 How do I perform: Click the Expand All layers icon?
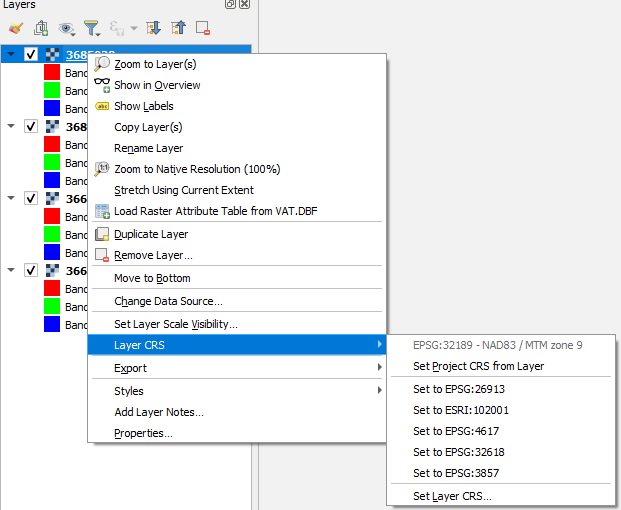coord(153,28)
